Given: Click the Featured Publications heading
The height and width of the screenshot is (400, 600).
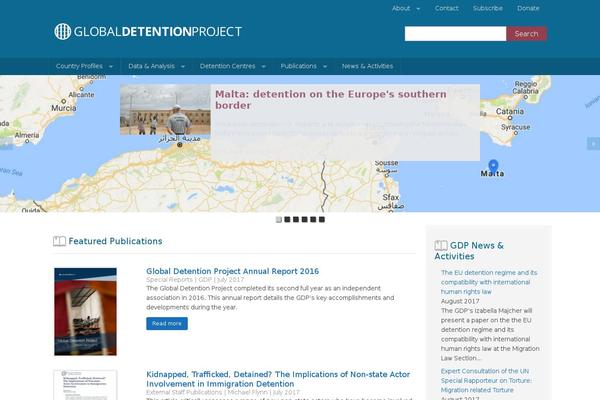Looking at the screenshot, I should [115, 241].
